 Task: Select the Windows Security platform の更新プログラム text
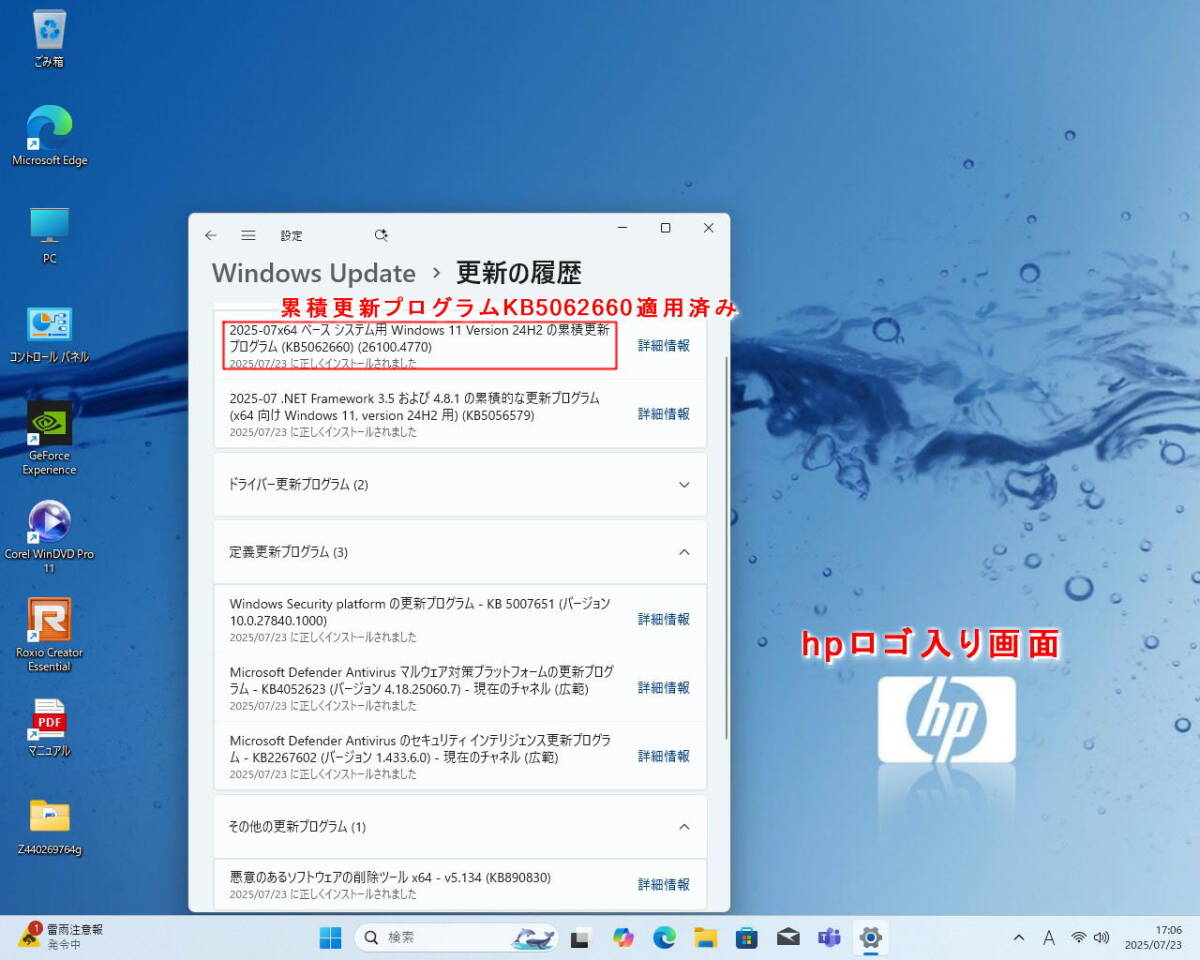[419, 612]
